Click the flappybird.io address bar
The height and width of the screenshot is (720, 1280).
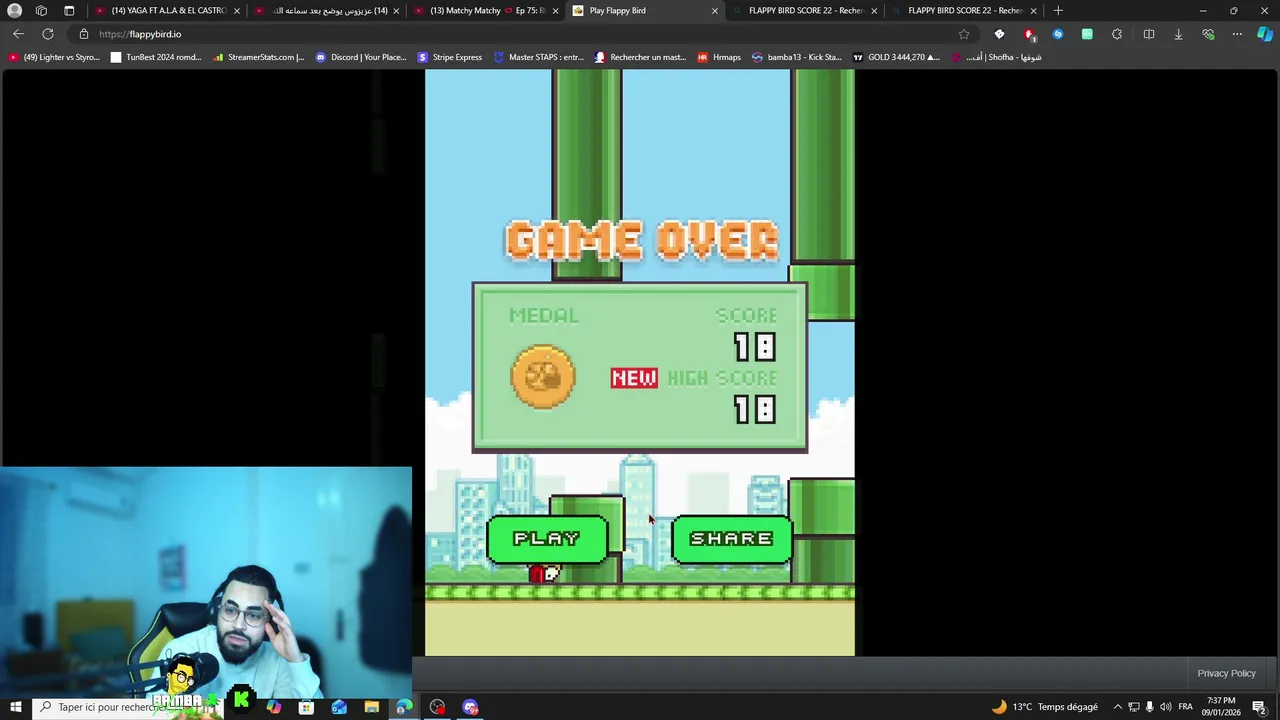(x=520, y=34)
